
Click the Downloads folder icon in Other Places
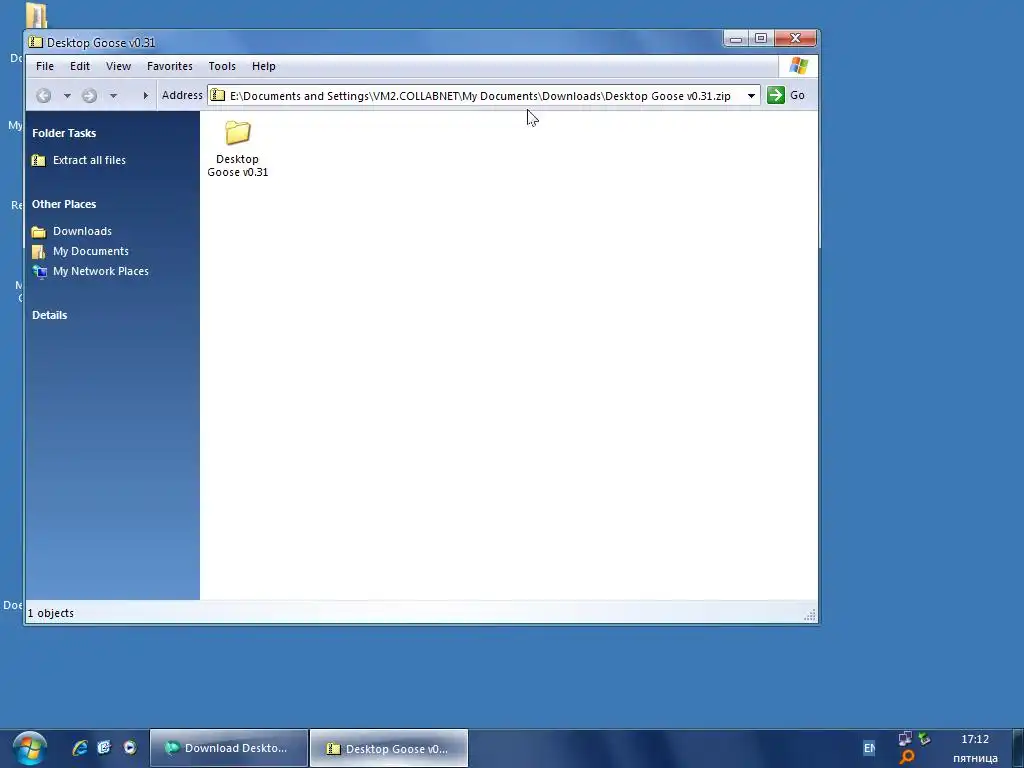click(x=39, y=232)
